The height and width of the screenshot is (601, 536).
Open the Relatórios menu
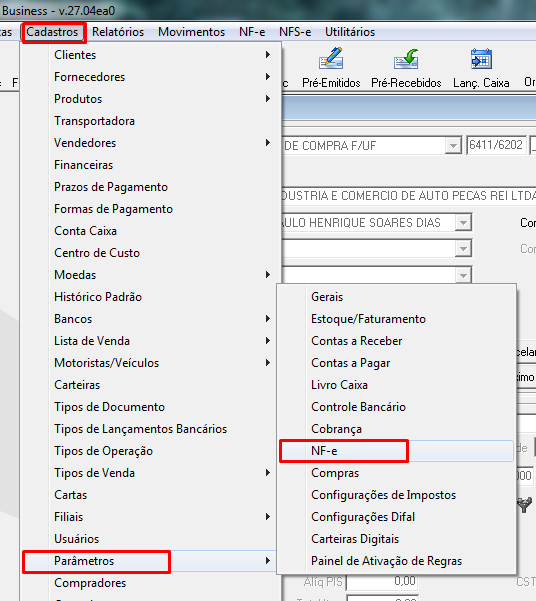click(118, 32)
